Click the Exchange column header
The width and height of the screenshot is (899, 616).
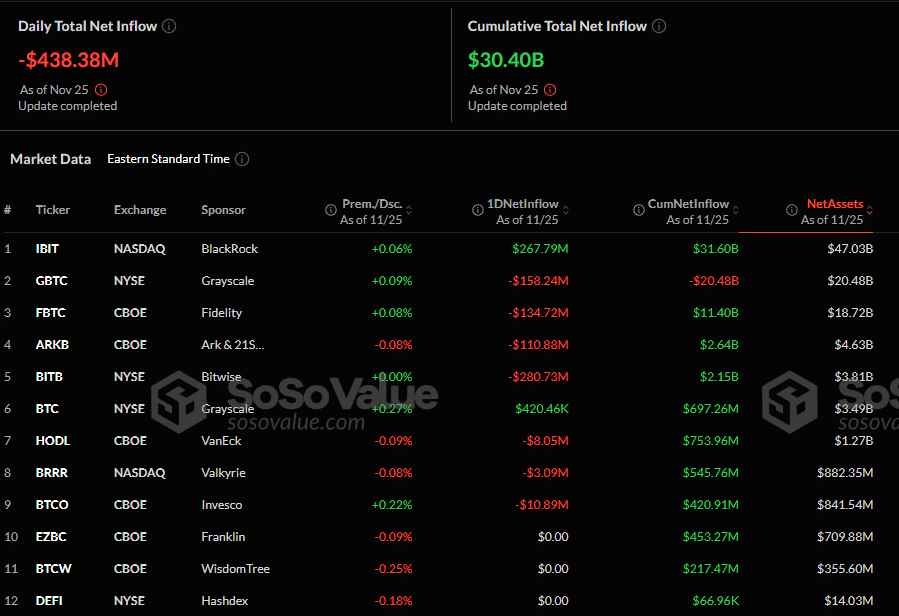coord(140,210)
